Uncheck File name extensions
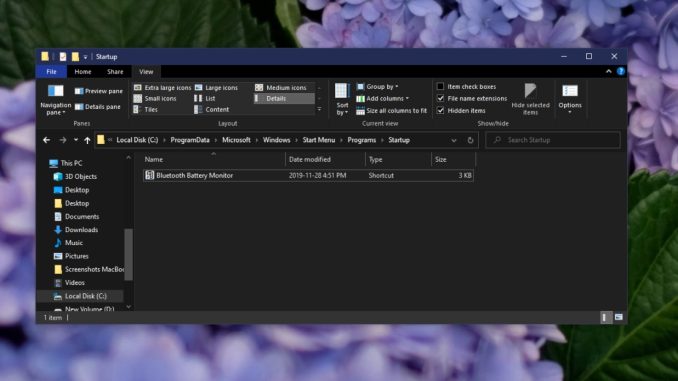The height and width of the screenshot is (381, 678). click(x=440, y=99)
